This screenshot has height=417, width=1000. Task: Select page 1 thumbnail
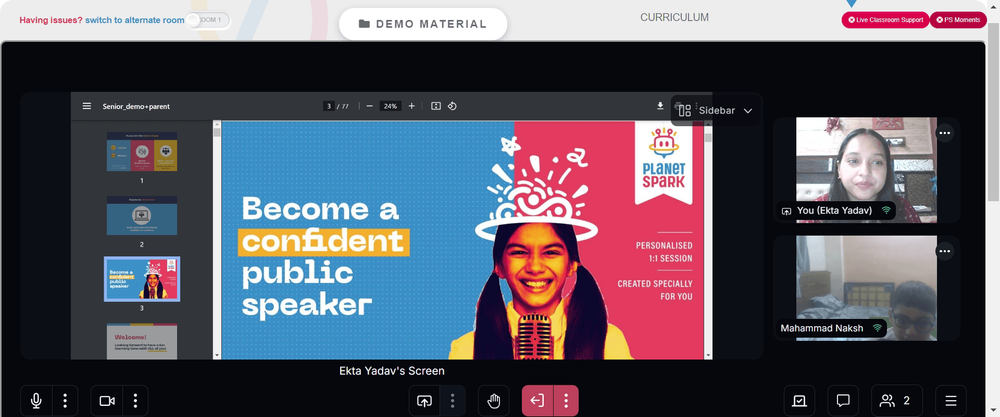click(142, 152)
